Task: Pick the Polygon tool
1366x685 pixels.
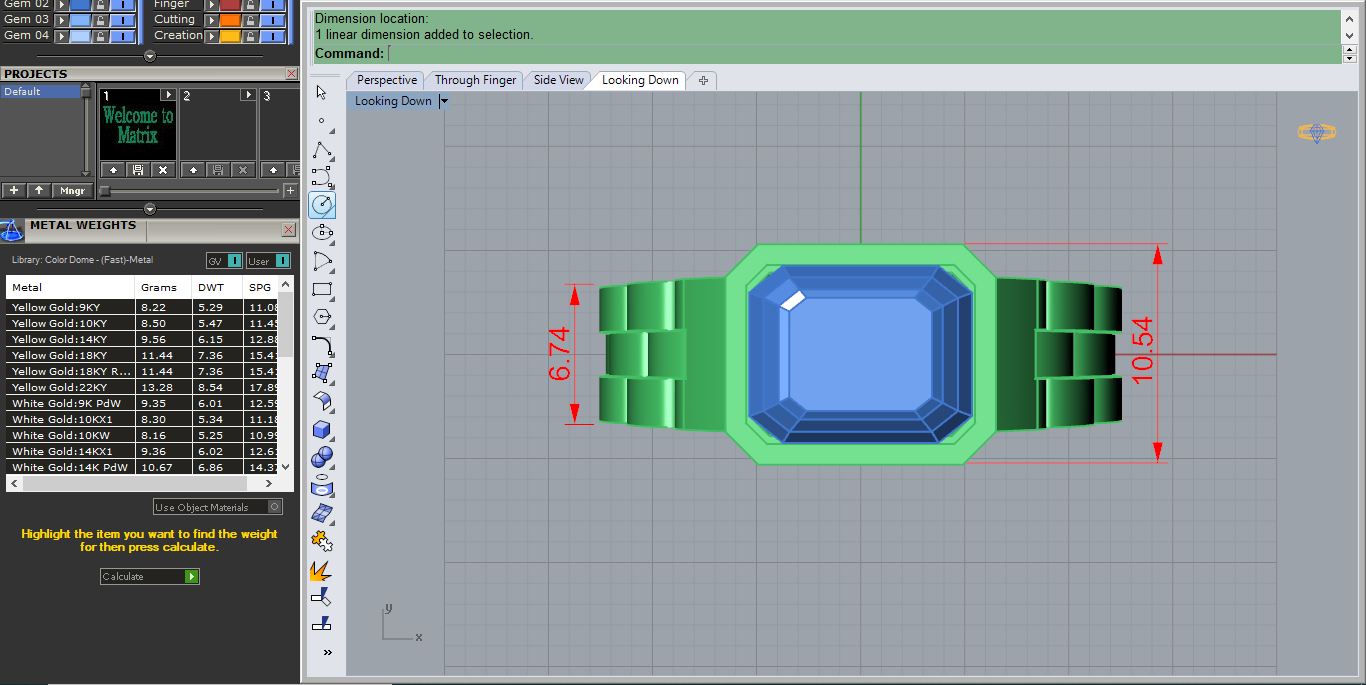Action: [x=322, y=317]
